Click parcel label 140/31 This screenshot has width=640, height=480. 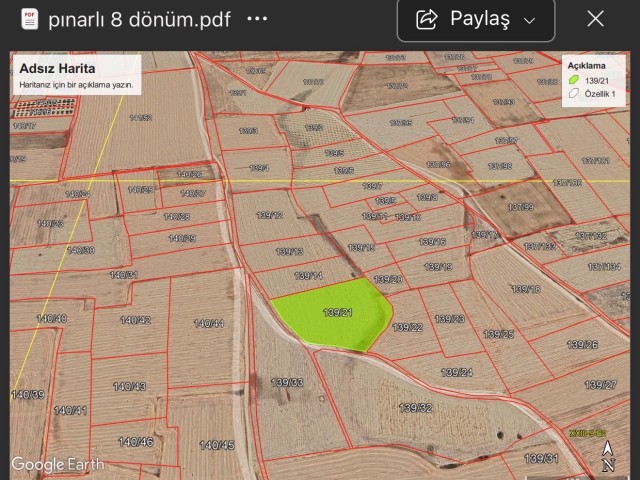click(x=124, y=275)
